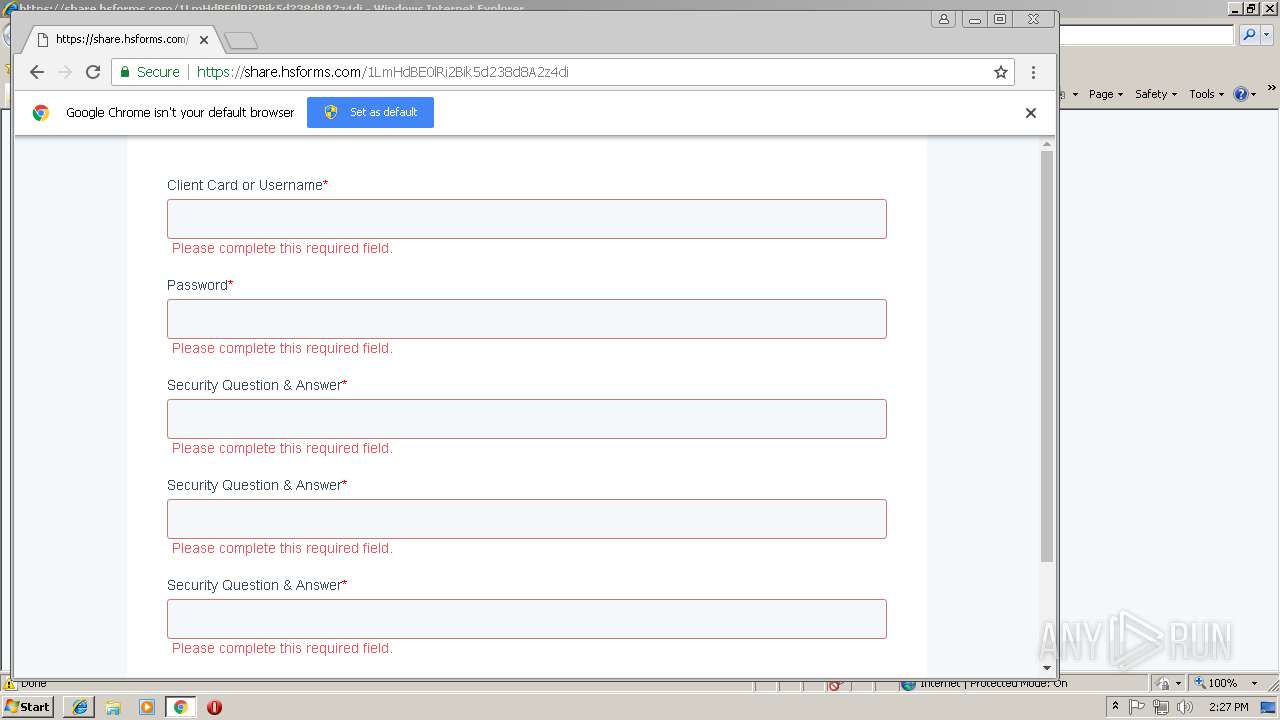Click the first Security Question & Answer field

(527, 419)
